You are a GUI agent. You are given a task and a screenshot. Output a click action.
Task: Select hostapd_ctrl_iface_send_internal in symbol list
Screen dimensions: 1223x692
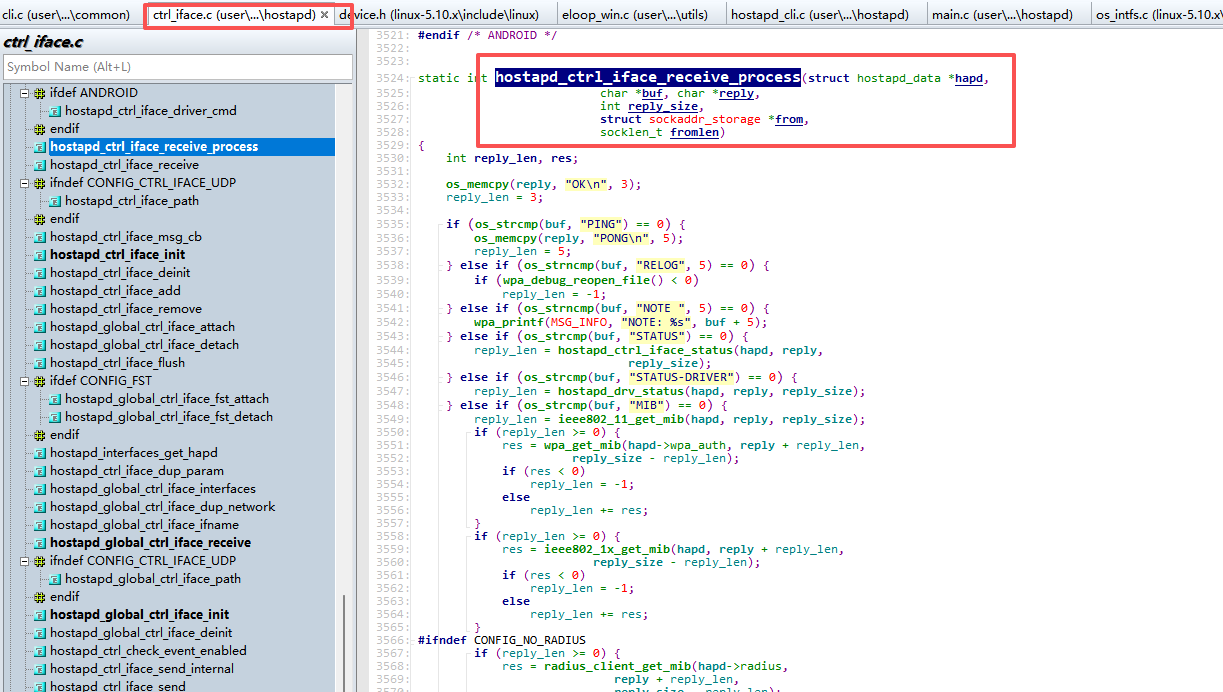click(142, 669)
